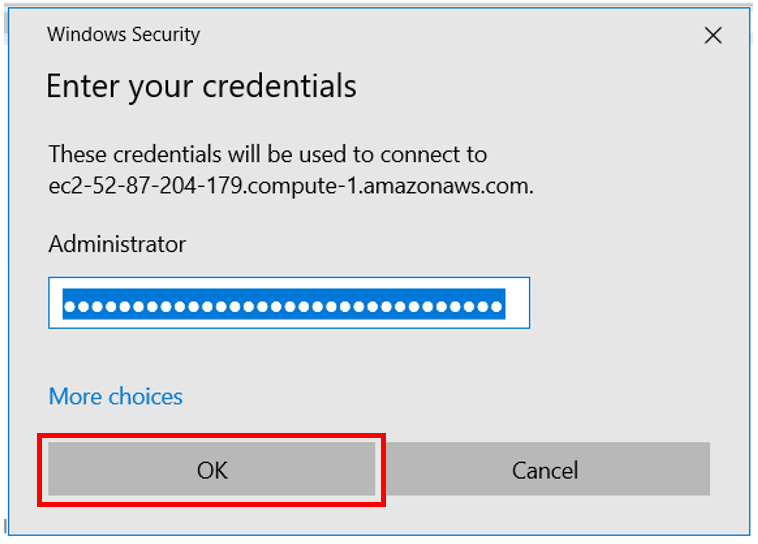Open the More choices link
The image size is (758, 544).
[x=116, y=396]
